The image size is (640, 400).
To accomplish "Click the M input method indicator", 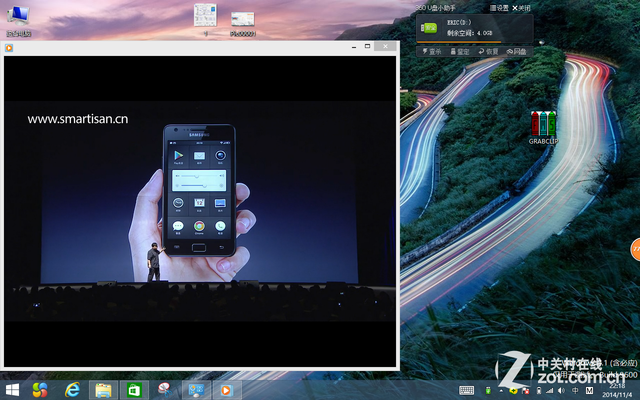I will point(589,391).
